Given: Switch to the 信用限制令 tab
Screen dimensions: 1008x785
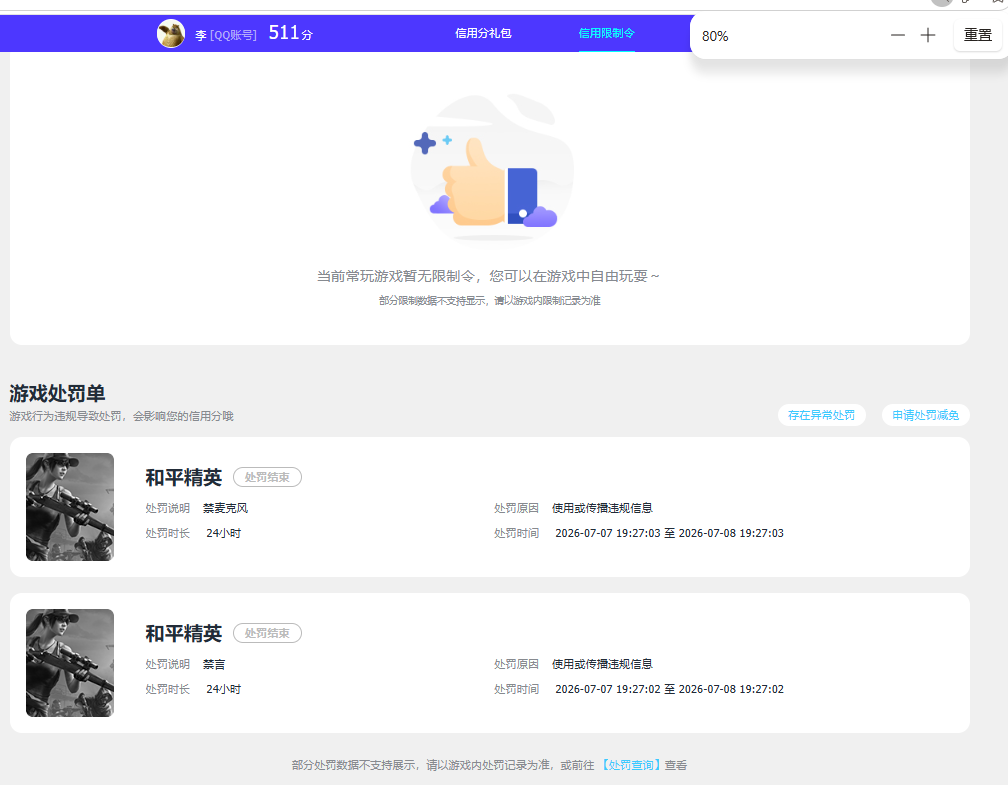Looking at the screenshot, I should tap(606, 33).
